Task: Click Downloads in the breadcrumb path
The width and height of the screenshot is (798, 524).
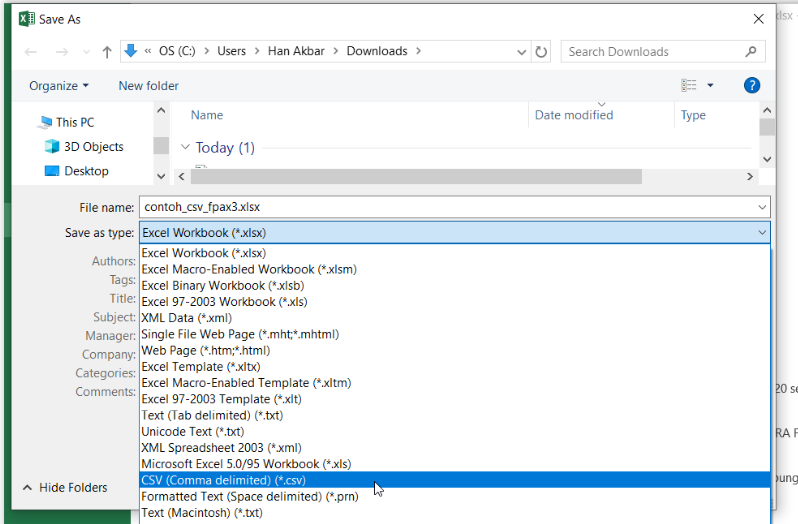Action: pos(377,51)
